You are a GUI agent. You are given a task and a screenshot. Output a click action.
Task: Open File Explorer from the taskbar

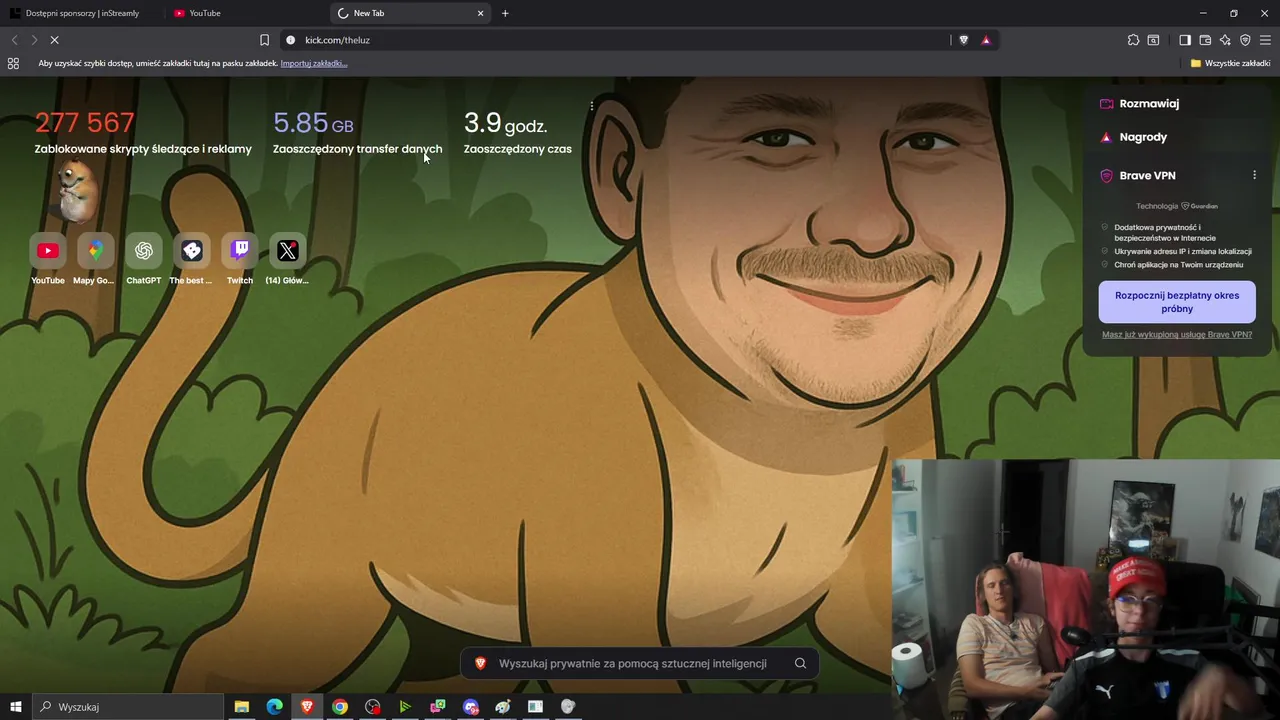pos(242,707)
